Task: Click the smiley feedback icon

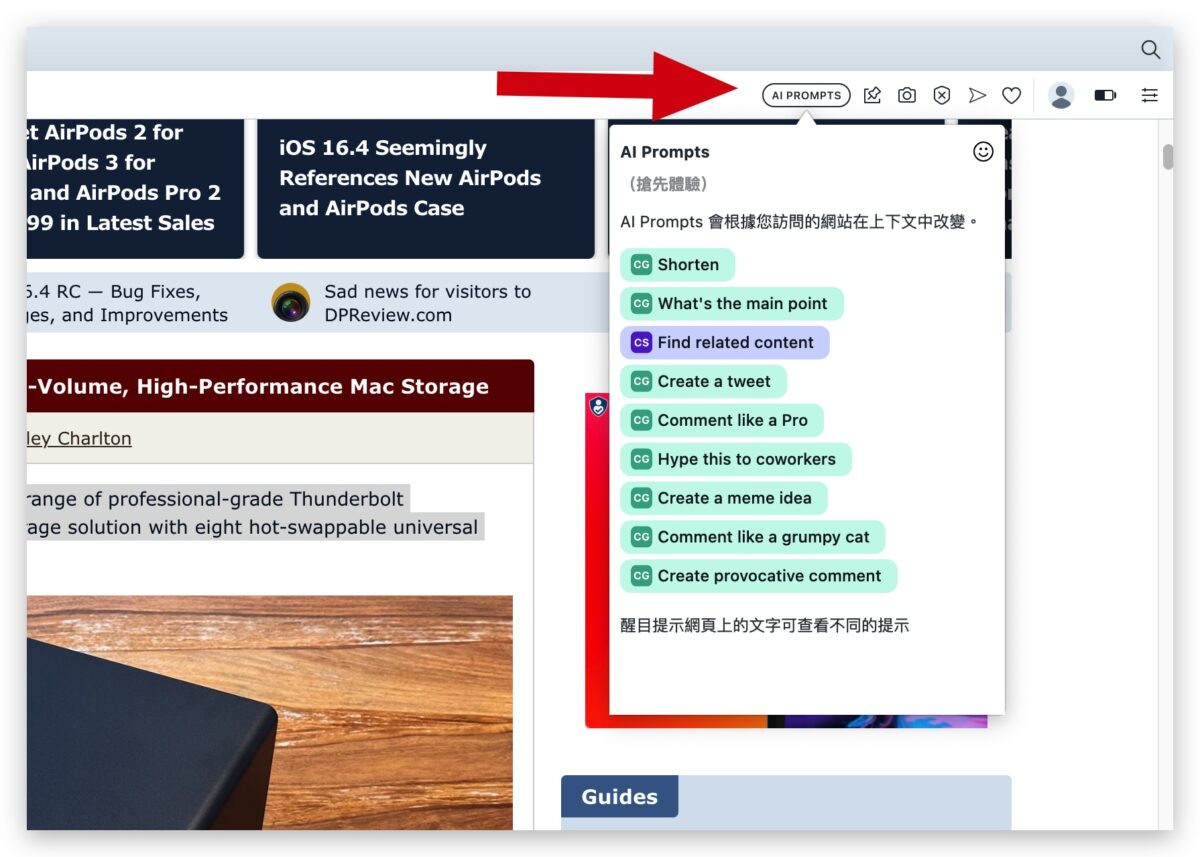Action: click(984, 151)
